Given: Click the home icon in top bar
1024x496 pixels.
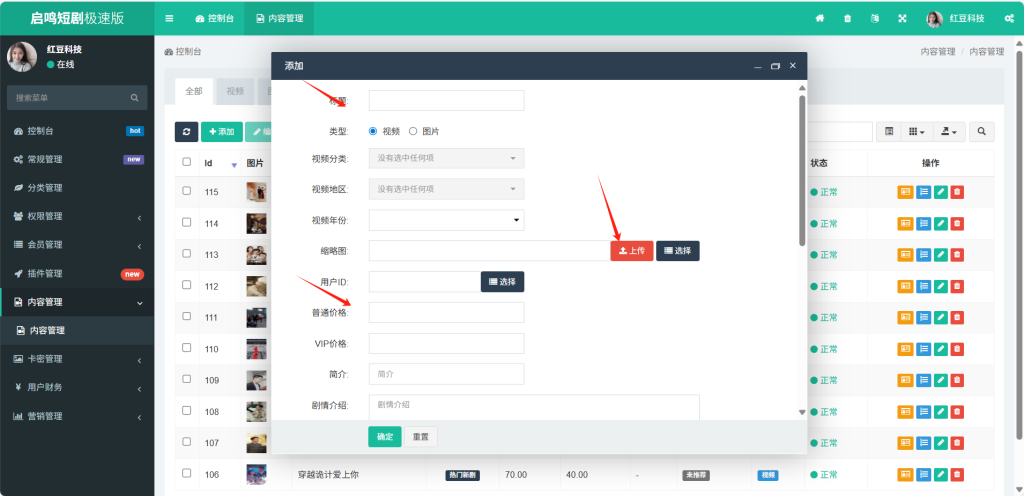Looking at the screenshot, I should tap(820, 19).
